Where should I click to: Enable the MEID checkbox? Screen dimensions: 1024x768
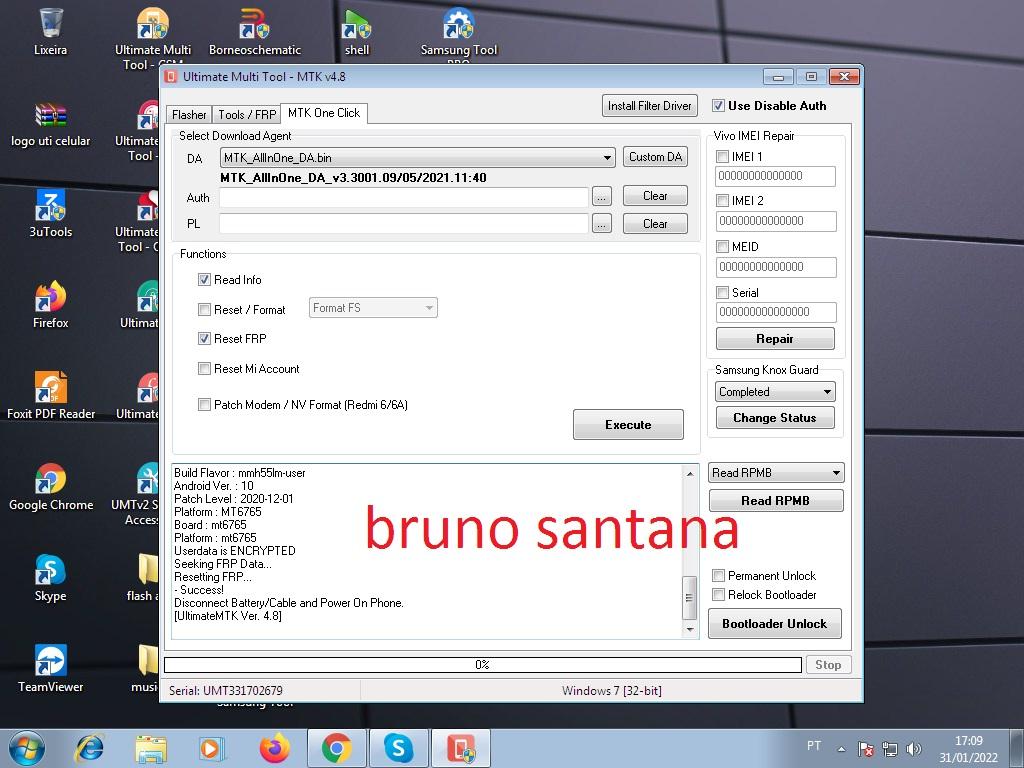pos(722,246)
